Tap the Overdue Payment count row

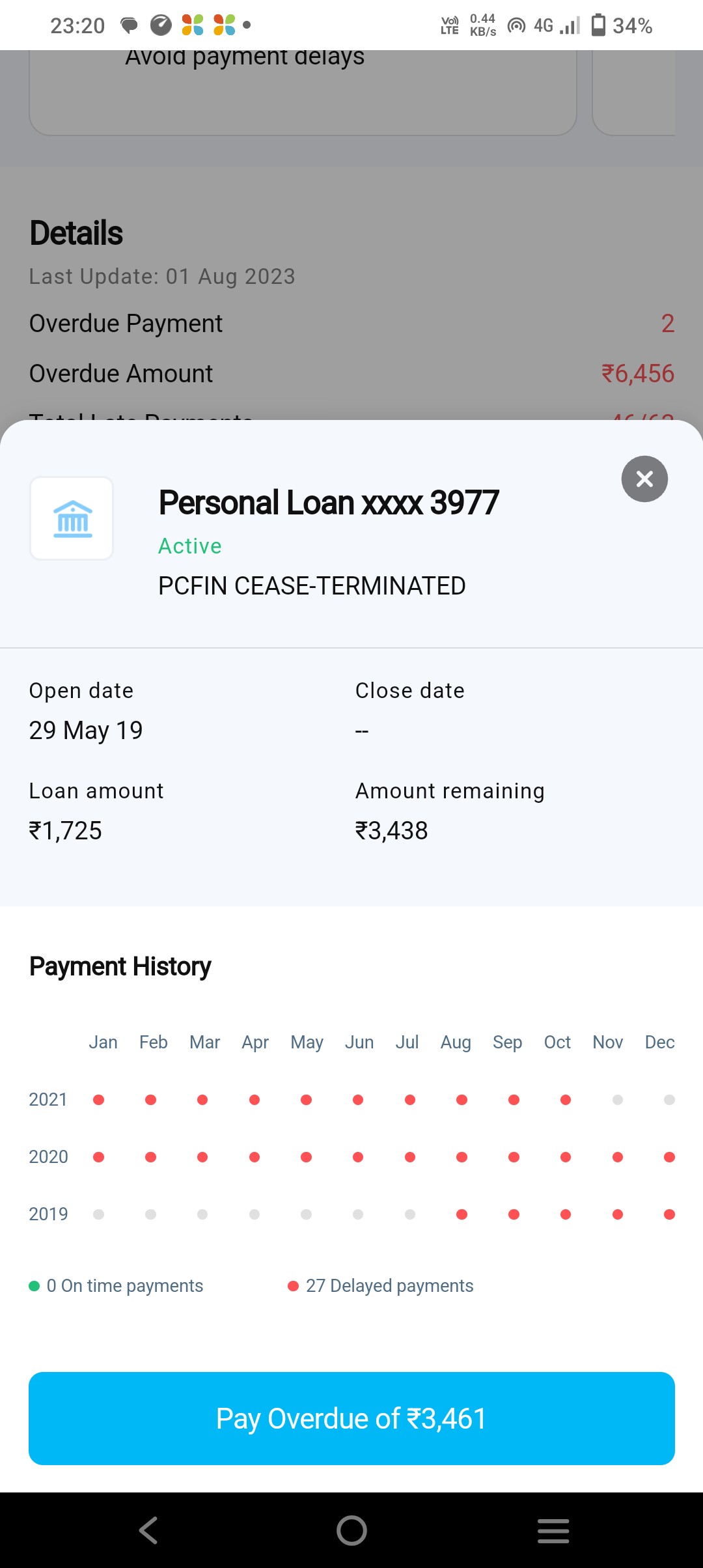pyautogui.click(x=351, y=324)
